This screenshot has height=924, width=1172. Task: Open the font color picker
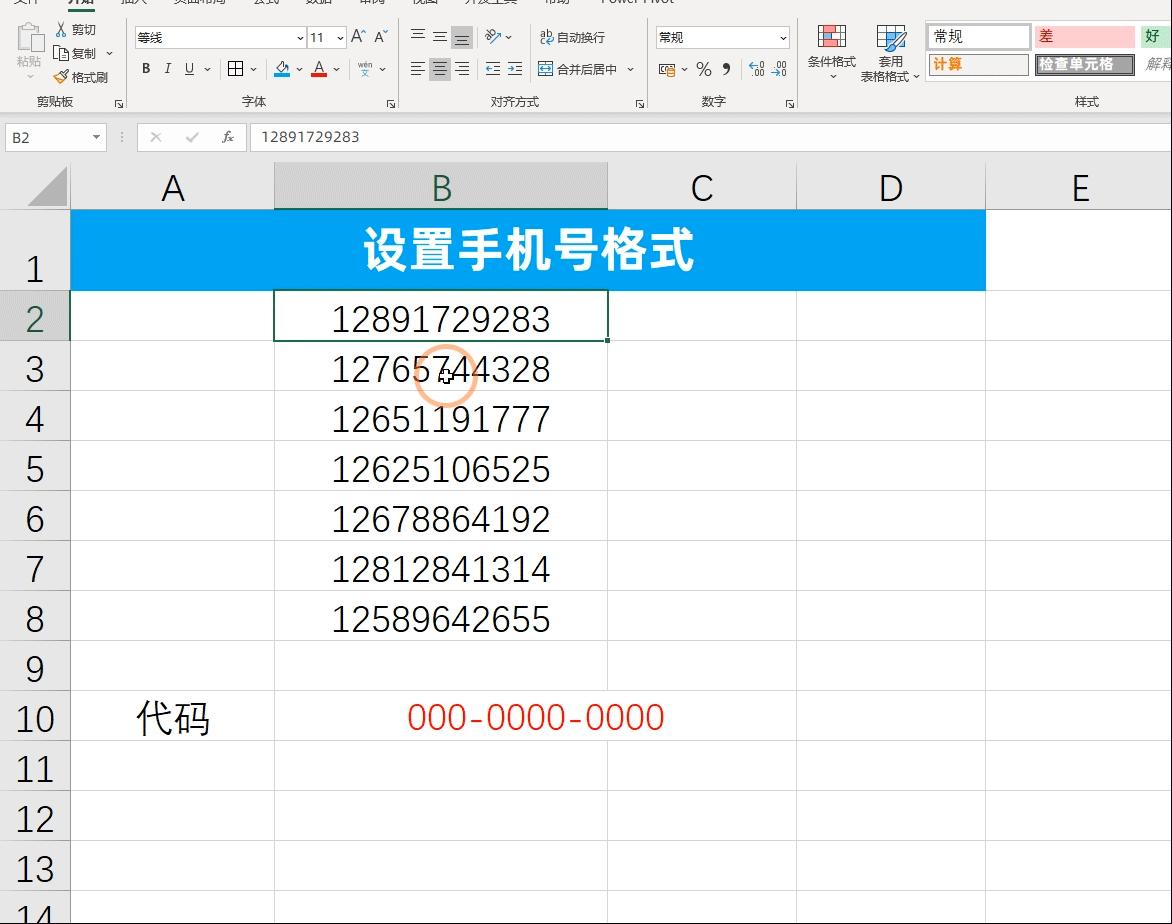tap(319, 69)
